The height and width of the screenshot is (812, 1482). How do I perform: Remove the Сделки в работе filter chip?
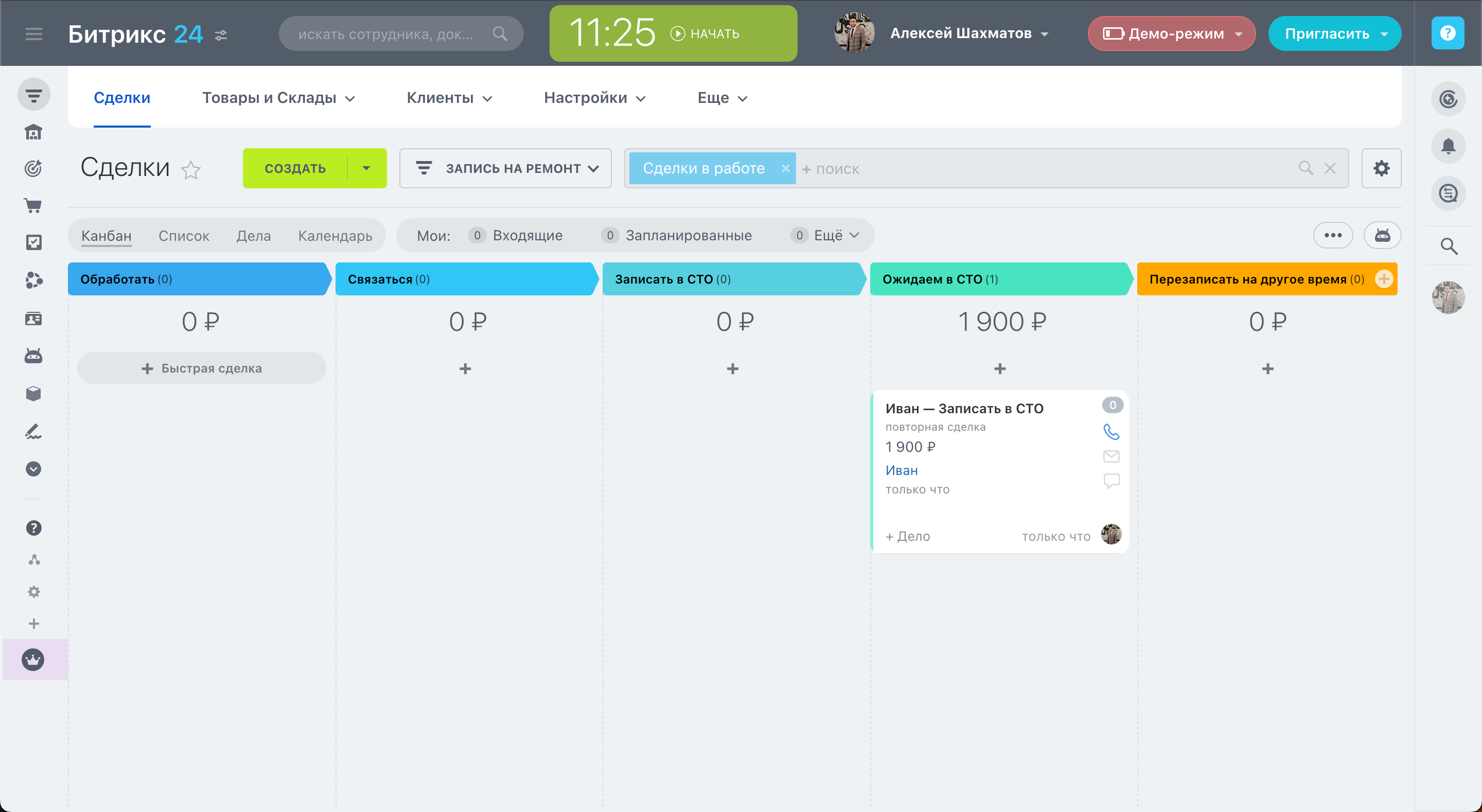785,168
